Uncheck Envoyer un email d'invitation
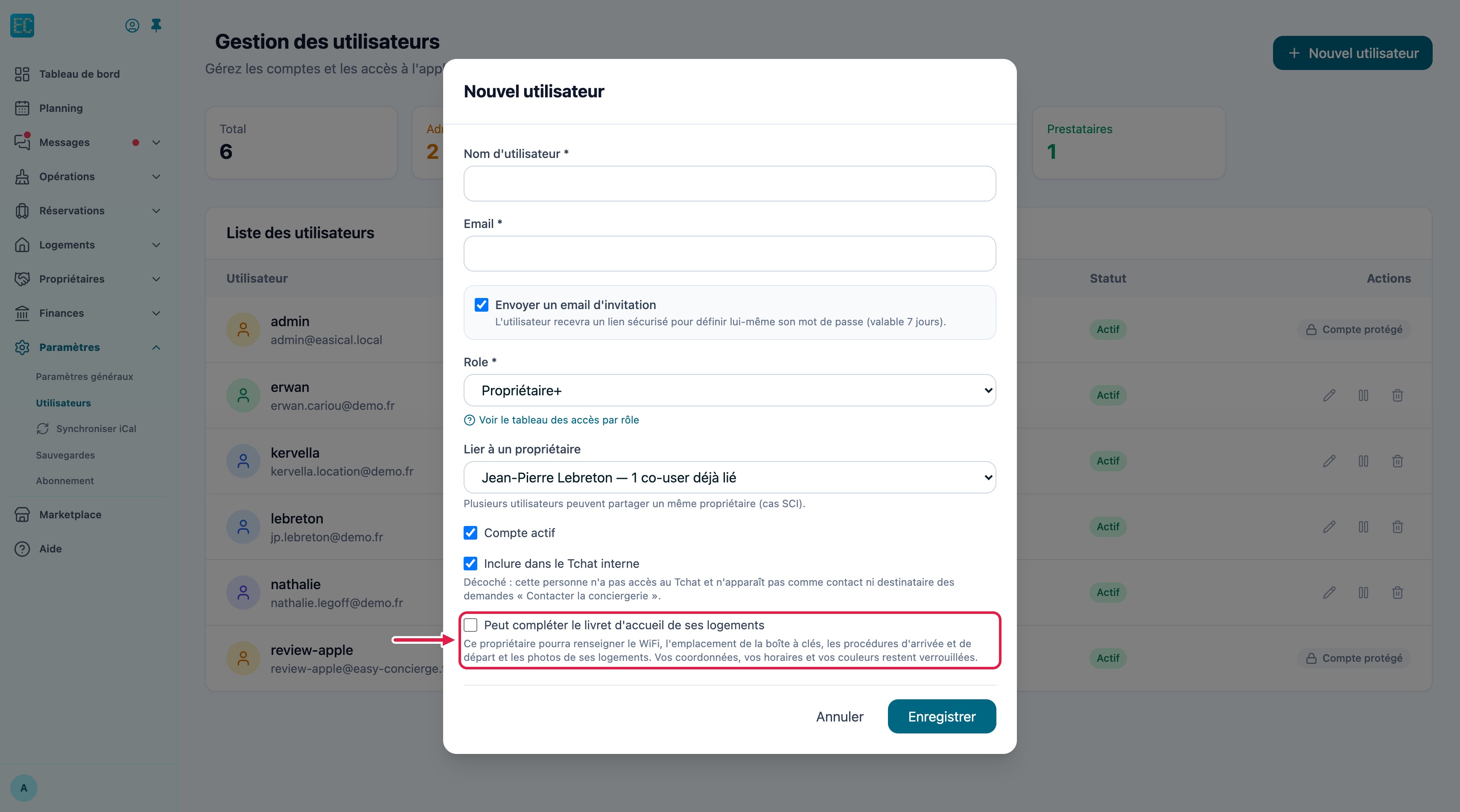 pos(481,305)
